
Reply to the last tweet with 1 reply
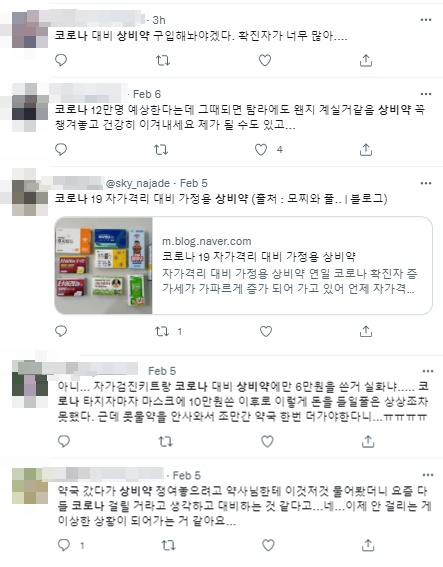click(x=64, y=545)
